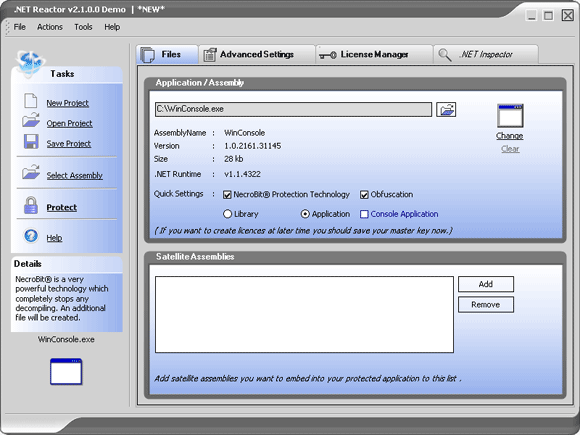Image resolution: width=580 pixels, height=435 pixels.
Task: Click the Protect link
Action: [x=62, y=208]
